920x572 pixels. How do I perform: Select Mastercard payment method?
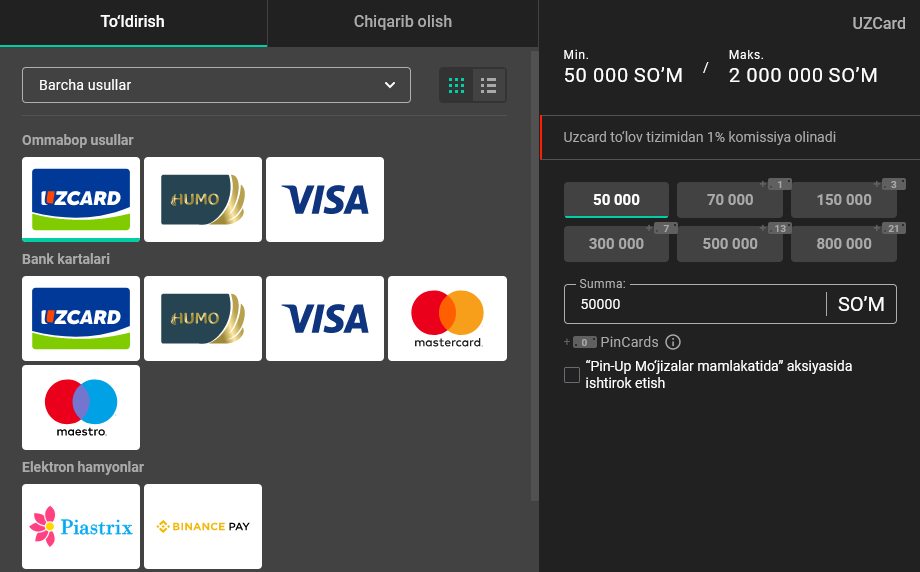pyautogui.click(x=447, y=318)
